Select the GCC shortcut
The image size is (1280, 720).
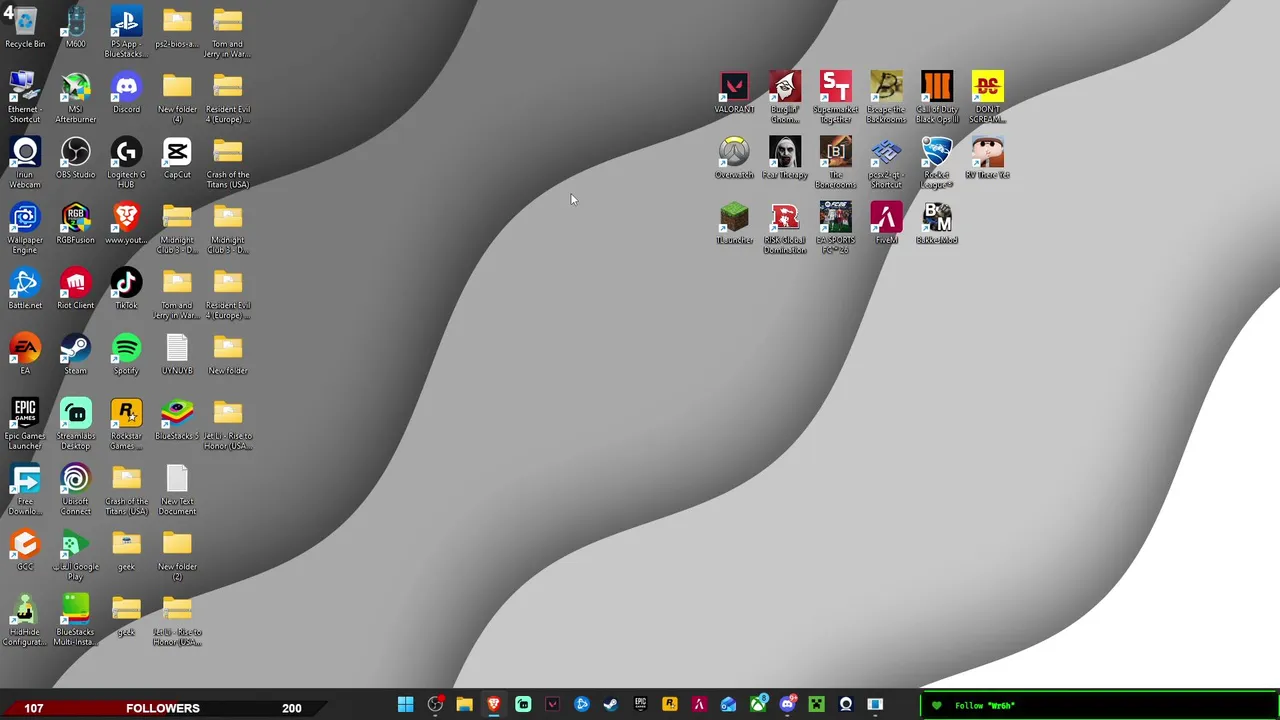pos(25,550)
